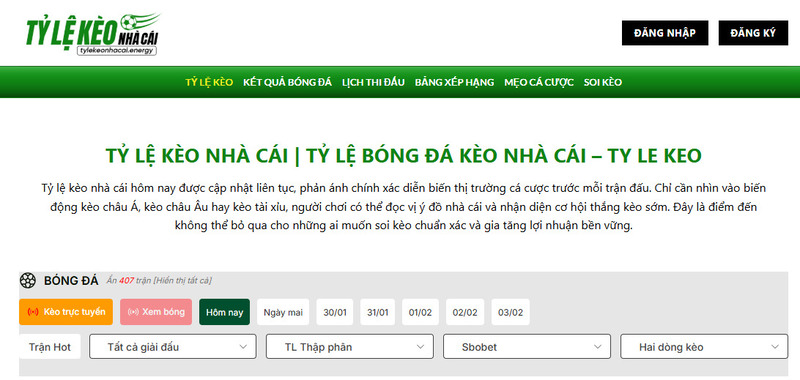Open the KẾT QUẢ BÓNG ĐÁ menu item

pyautogui.click(x=287, y=82)
